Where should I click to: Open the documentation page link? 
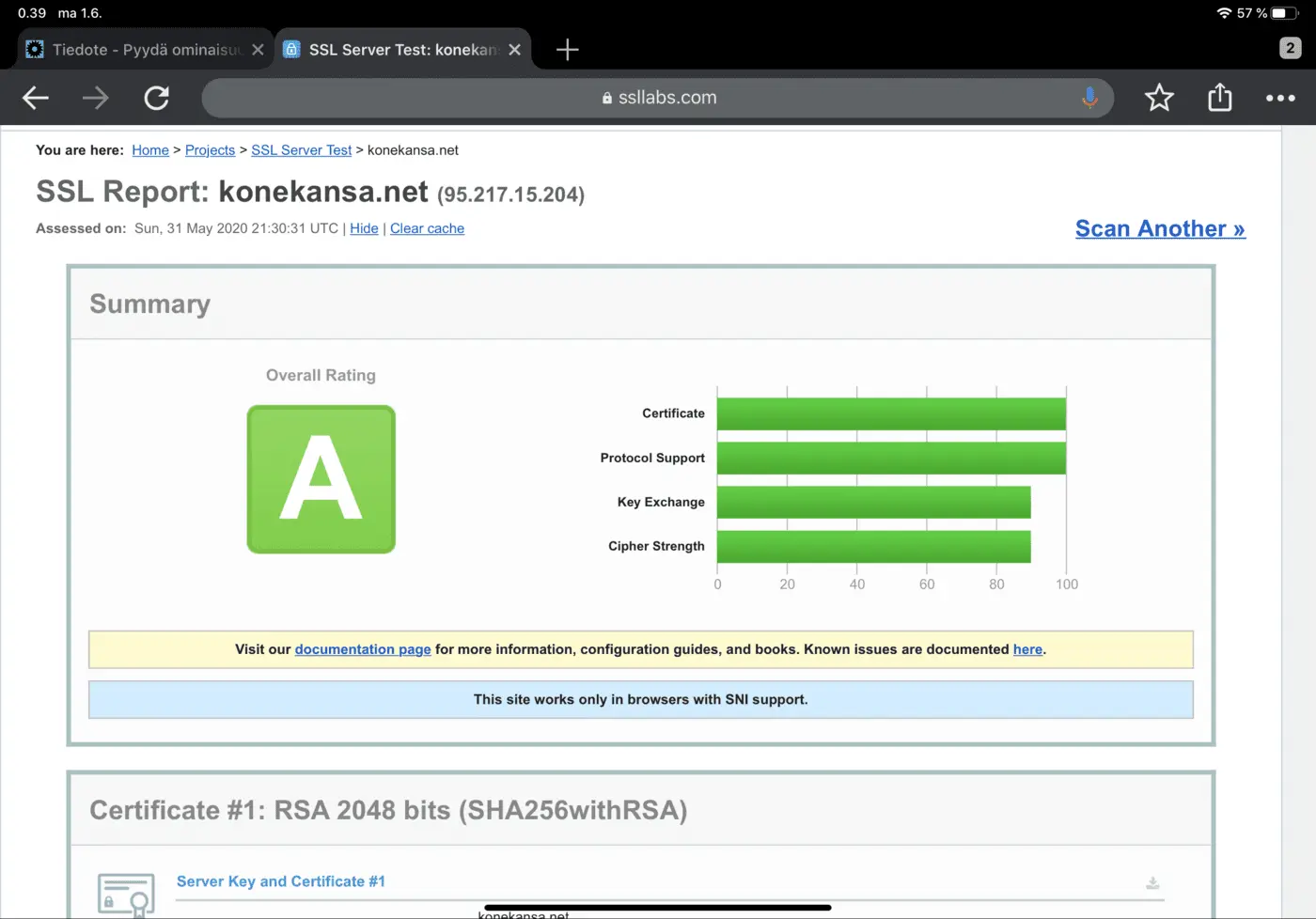pyautogui.click(x=363, y=649)
